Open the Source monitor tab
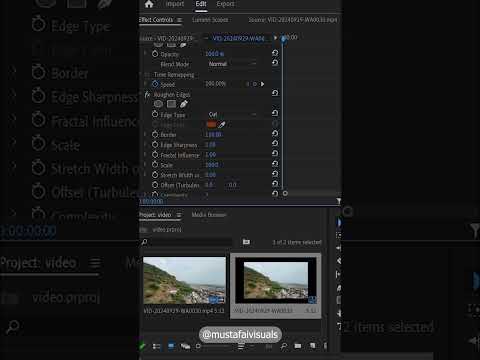 293,20
